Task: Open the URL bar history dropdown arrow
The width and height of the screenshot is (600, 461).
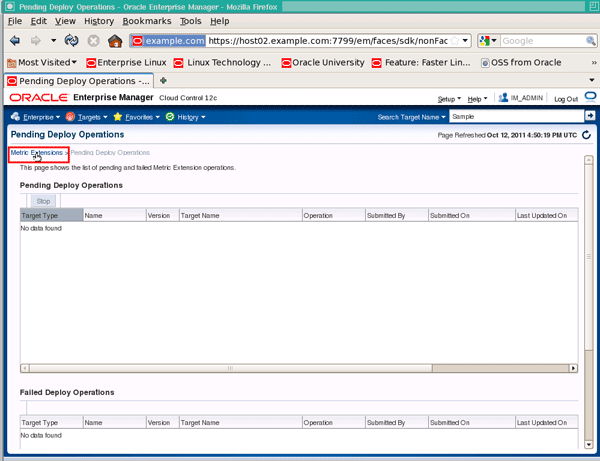Action: pos(465,41)
